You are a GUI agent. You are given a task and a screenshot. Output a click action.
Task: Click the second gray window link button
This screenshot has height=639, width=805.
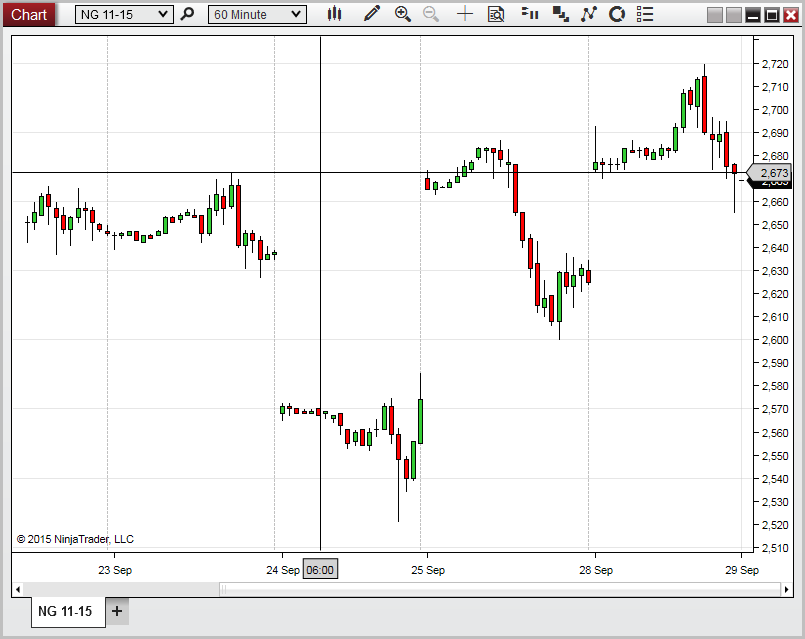click(x=734, y=15)
